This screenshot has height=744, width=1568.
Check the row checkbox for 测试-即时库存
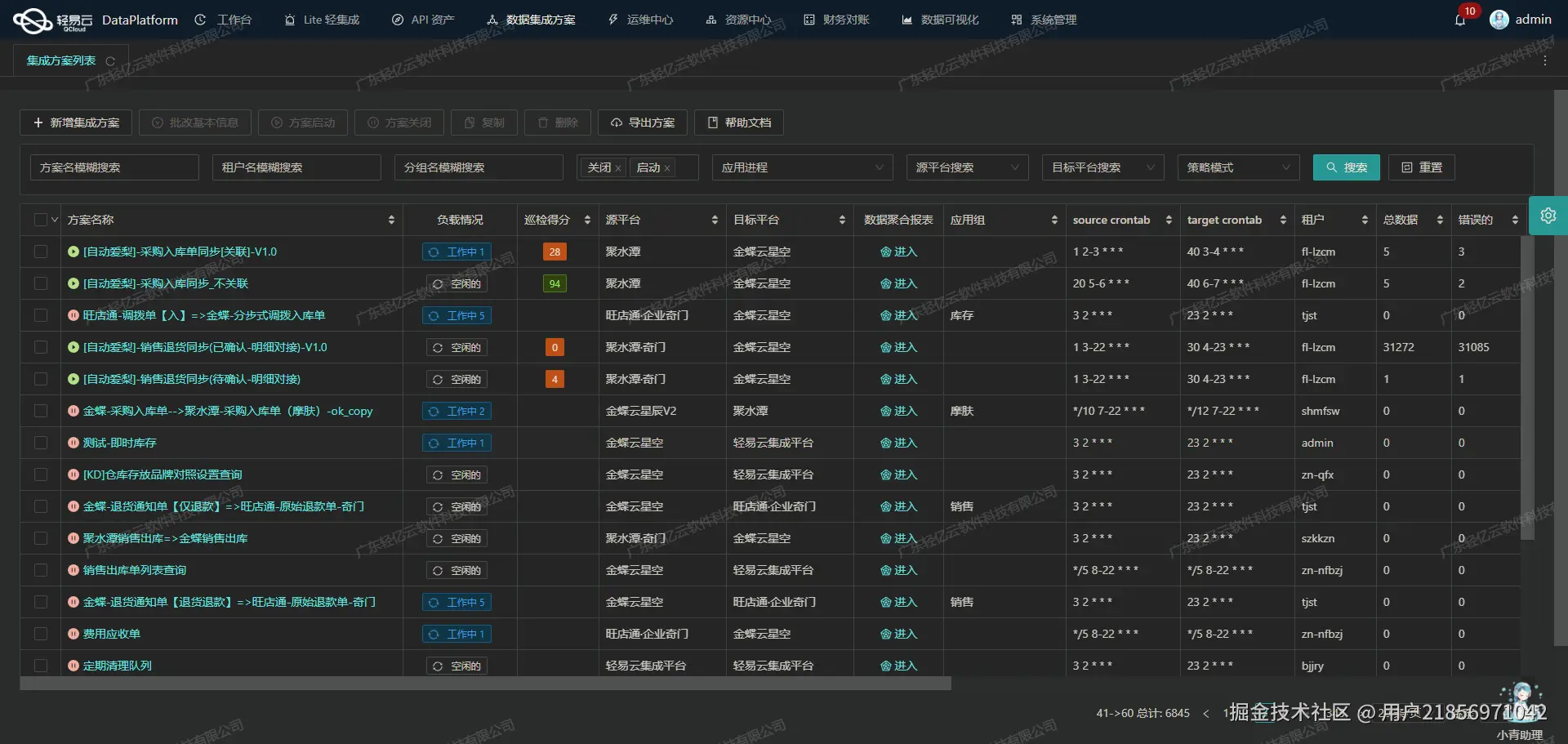point(41,443)
